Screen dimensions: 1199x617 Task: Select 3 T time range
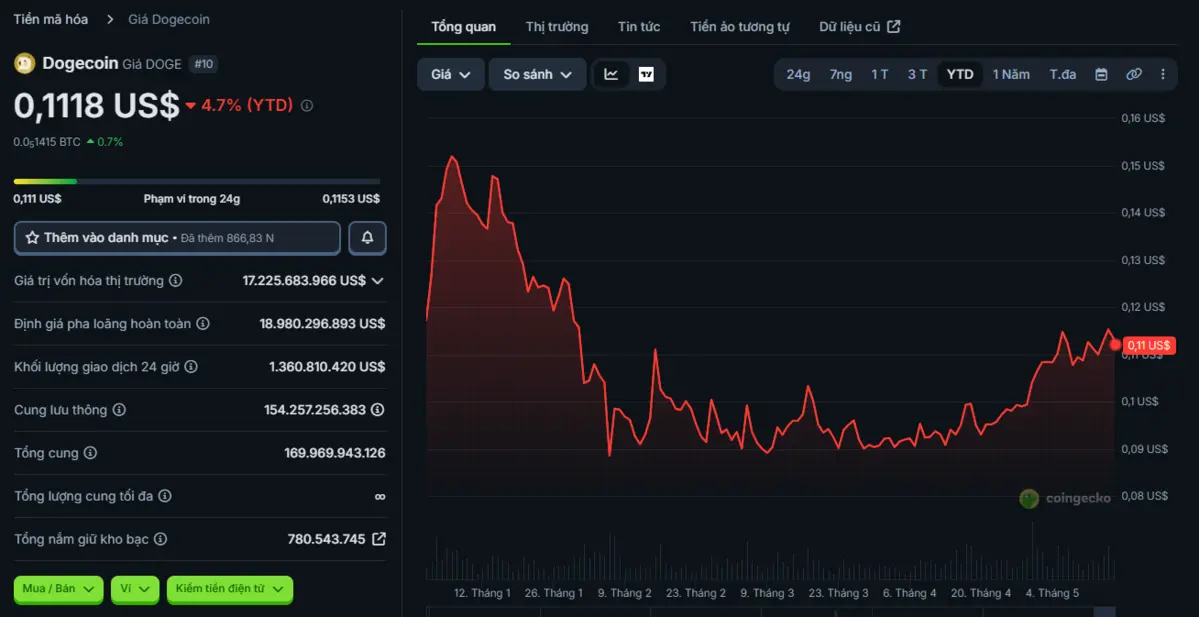[x=918, y=74]
